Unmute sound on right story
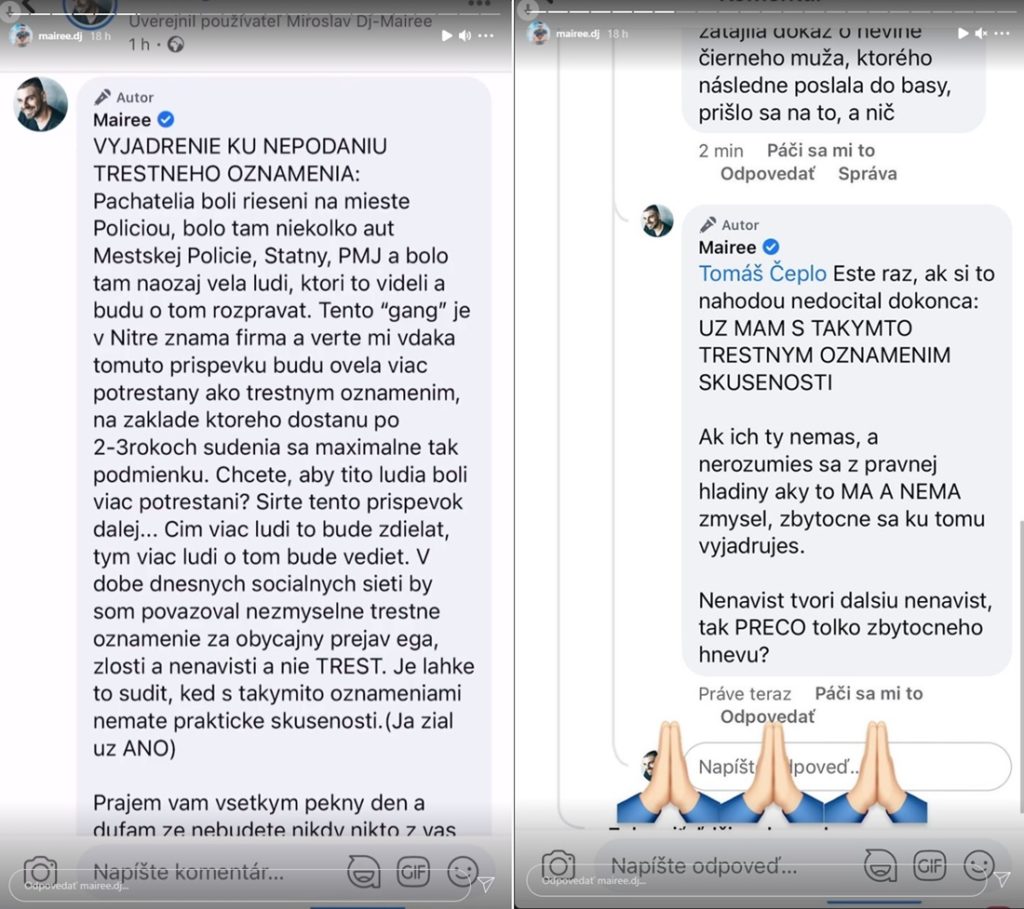 tap(981, 33)
